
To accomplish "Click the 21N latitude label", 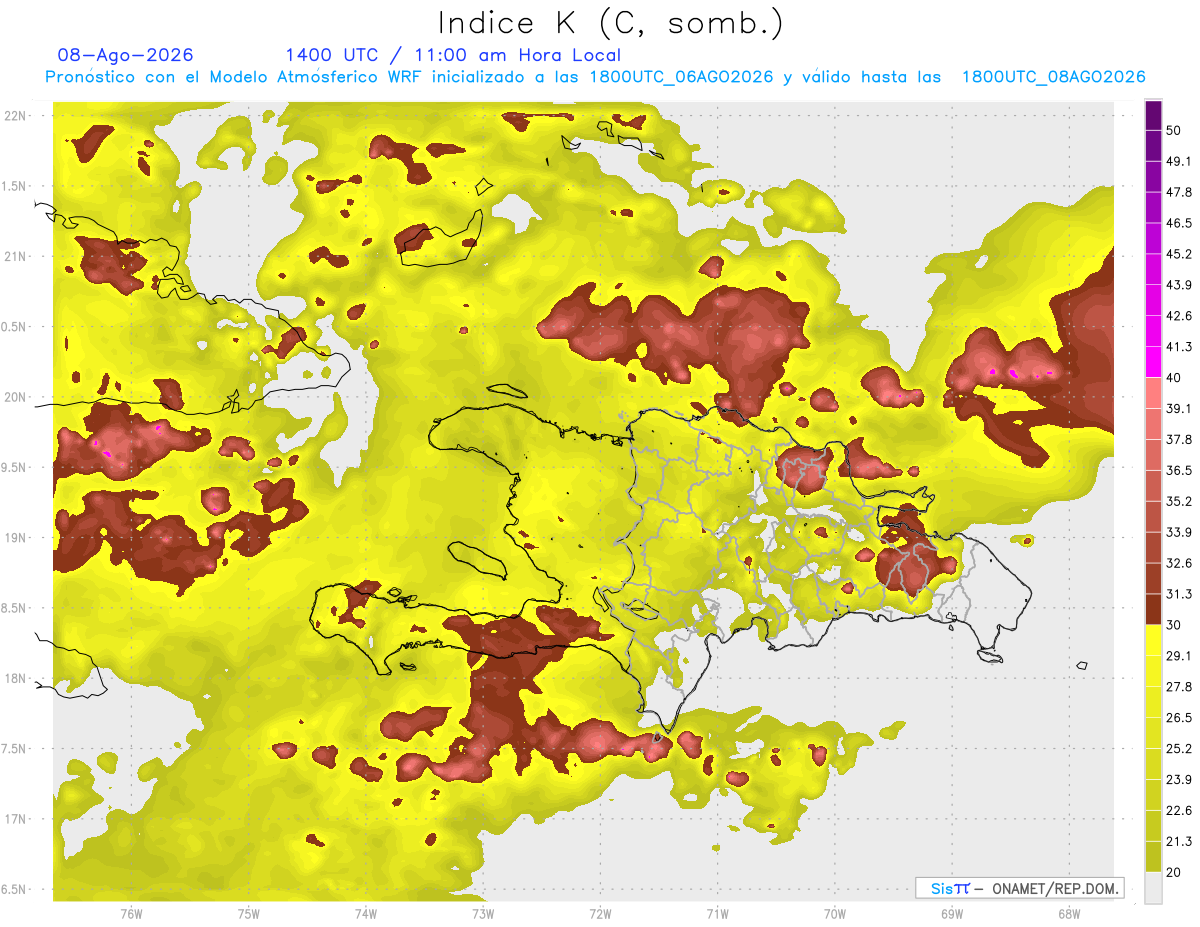I will tap(17, 256).
